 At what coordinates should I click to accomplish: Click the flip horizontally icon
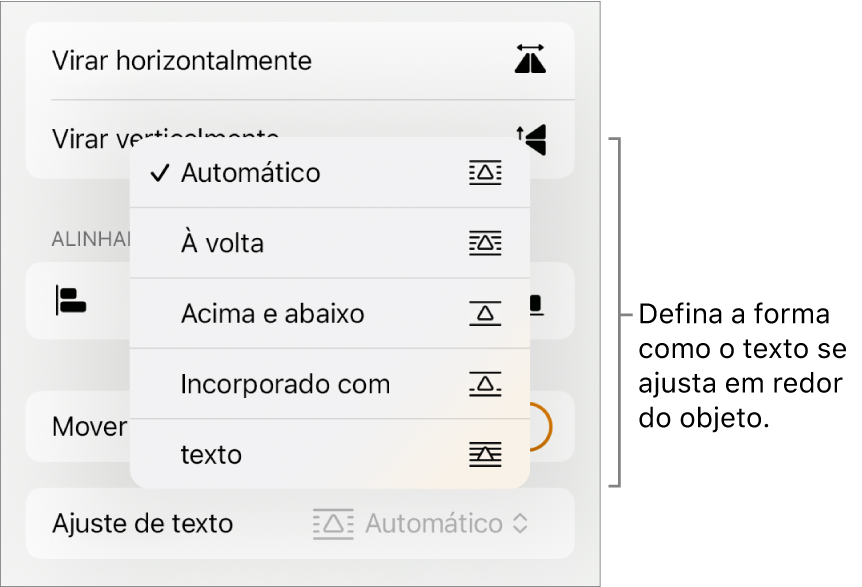pos(532,61)
